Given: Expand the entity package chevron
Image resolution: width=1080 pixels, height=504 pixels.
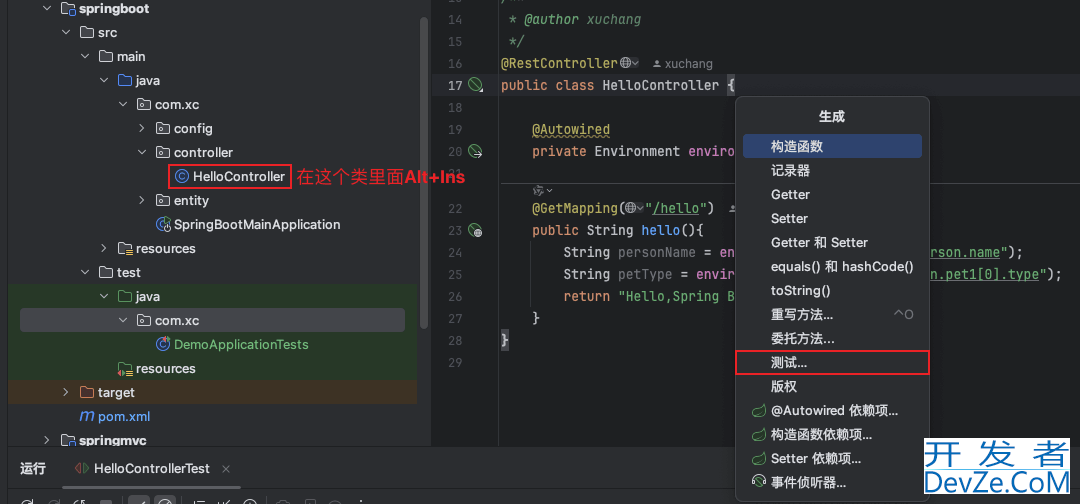Looking at the screenshot, I should 141,200.
